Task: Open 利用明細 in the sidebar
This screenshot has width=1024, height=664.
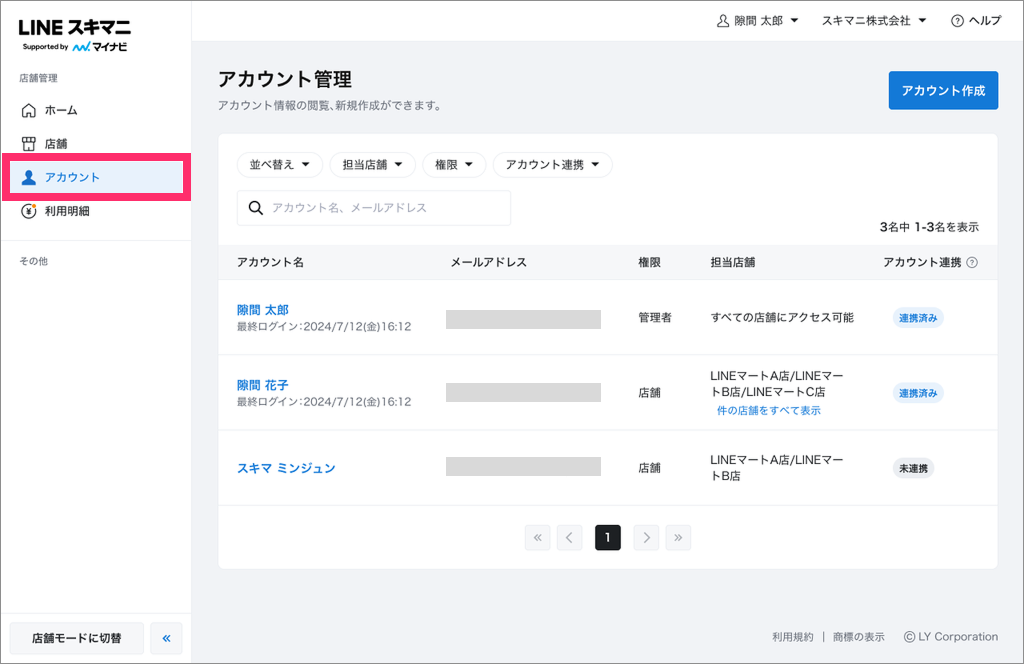Action: coord(66,211)
